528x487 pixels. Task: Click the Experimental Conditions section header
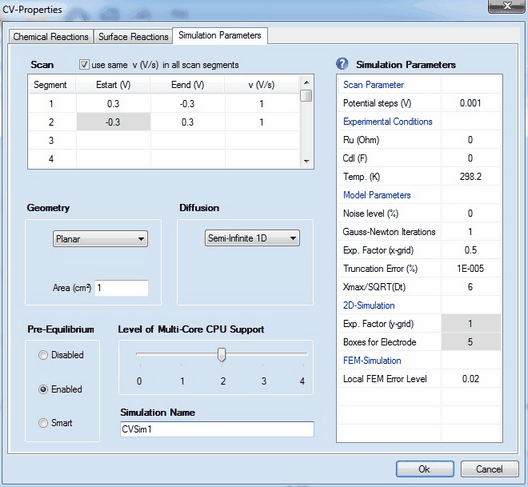tap(388, 122)
